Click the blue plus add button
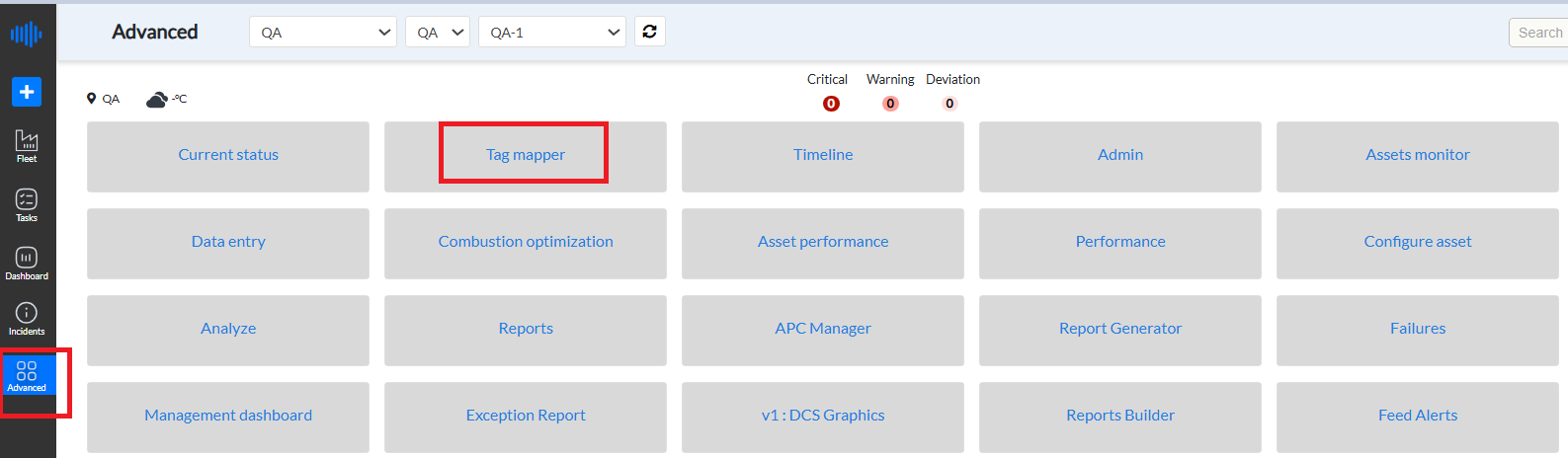This screenshot has width=1568, height=458. point(27,92)
